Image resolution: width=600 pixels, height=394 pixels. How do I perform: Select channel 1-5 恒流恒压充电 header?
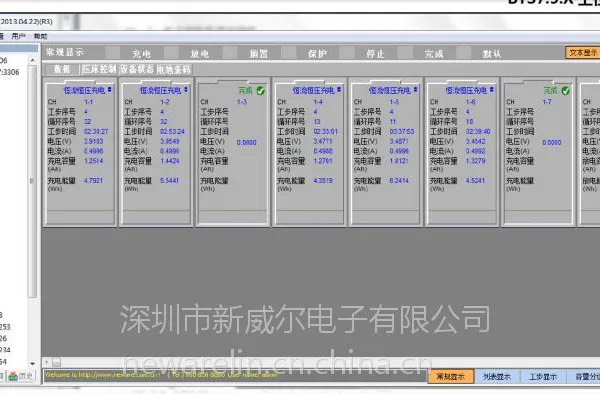click(x=390, y=90)
